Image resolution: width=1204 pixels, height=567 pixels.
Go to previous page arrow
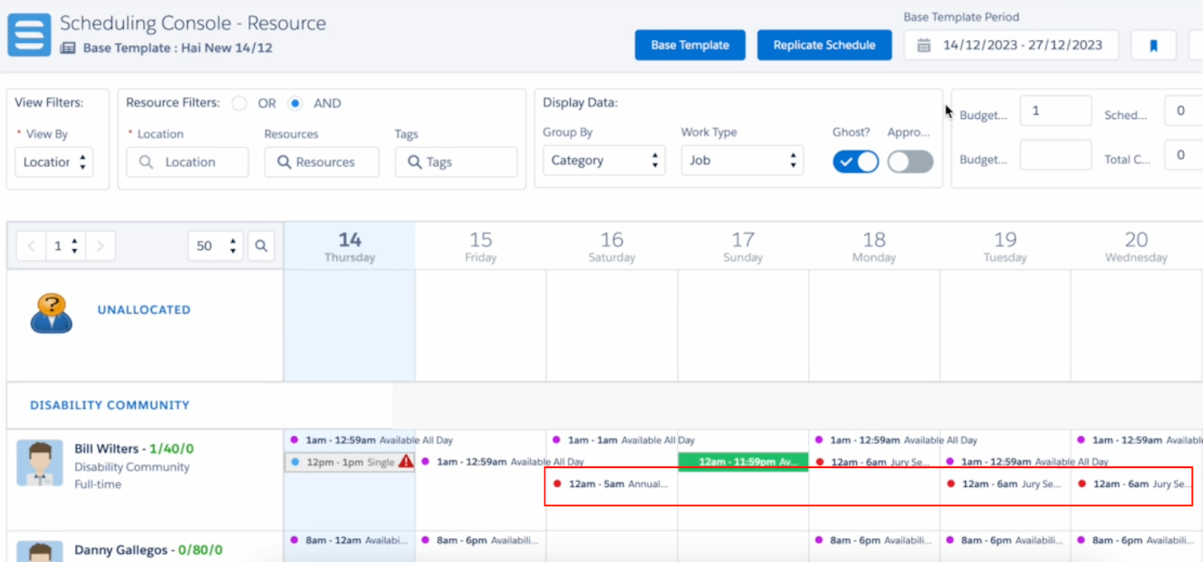tap(31, 246)
